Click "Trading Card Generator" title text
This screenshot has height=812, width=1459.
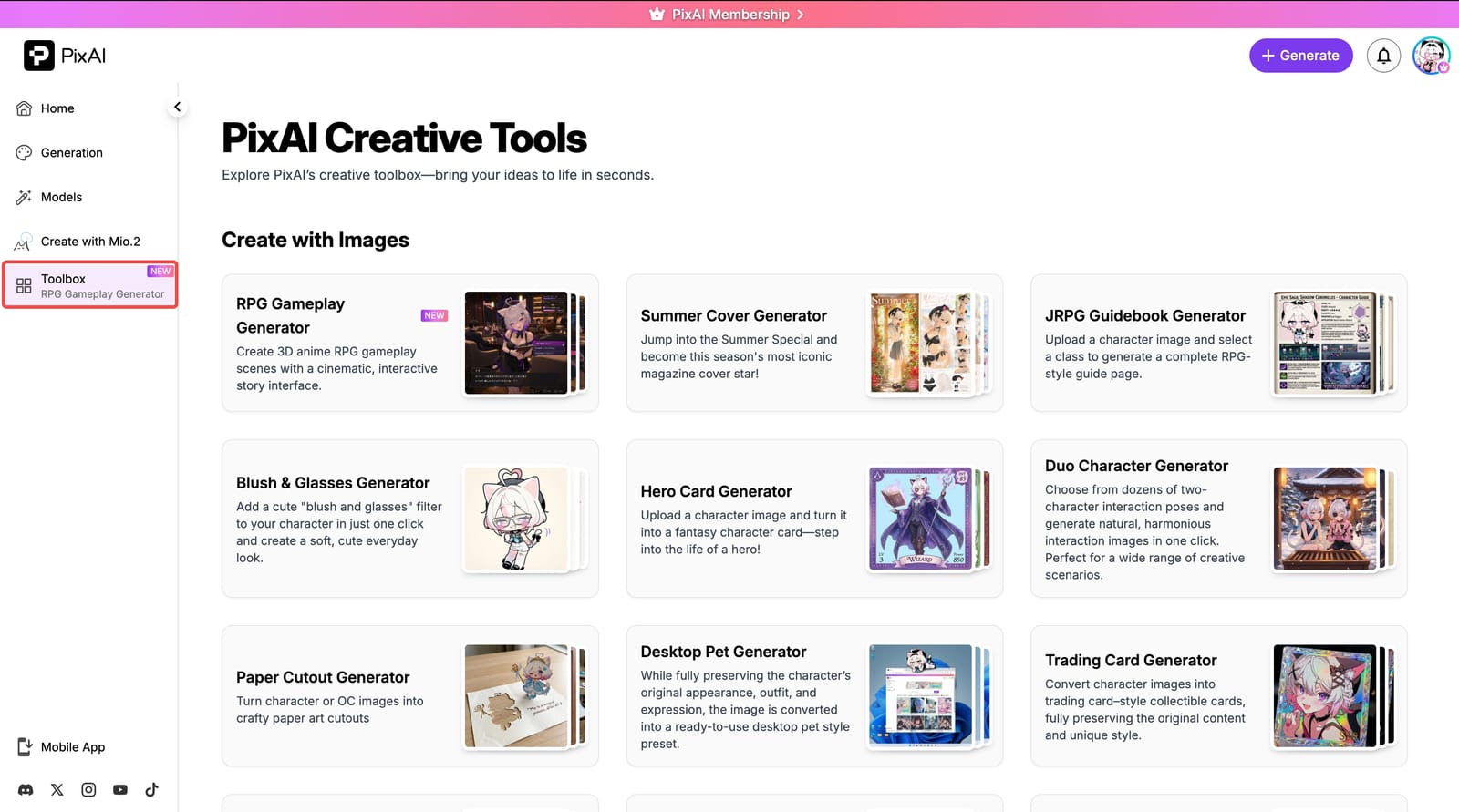[x=1131, y=660]
